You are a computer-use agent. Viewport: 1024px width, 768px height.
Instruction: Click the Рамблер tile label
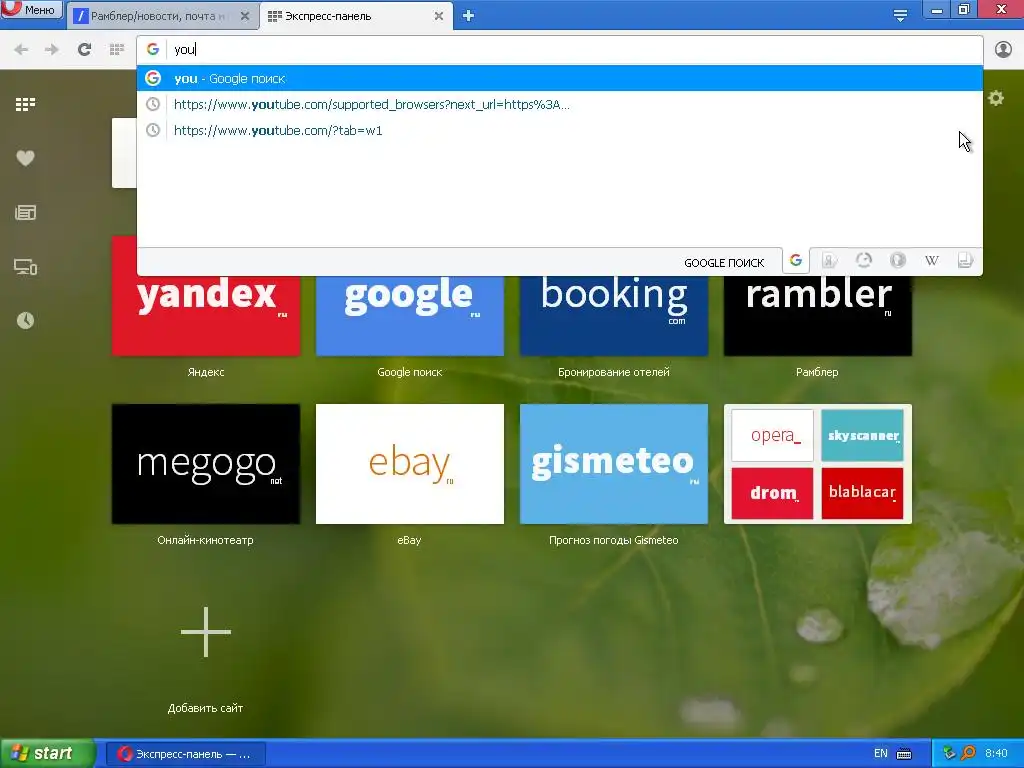pyautogui.click(x=817, y=372)
